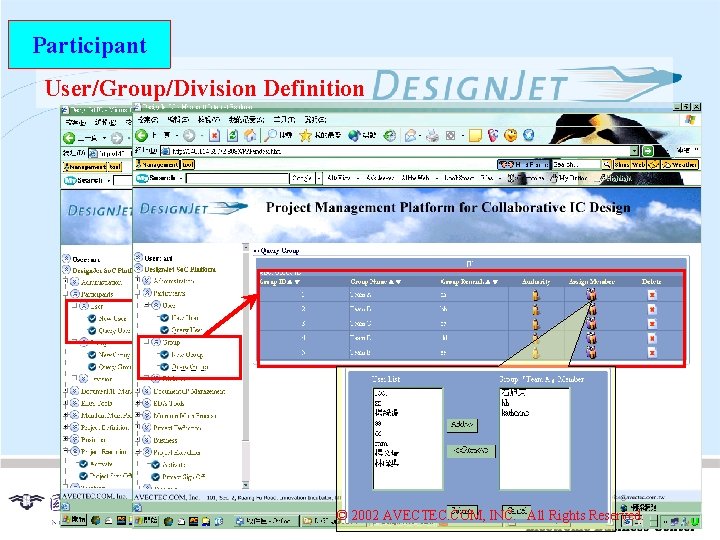Image resolution: width=720 pixels, height=540 pixels.
Task: Click the Print icon in front browser toolbar
Action: click(432, 135)
